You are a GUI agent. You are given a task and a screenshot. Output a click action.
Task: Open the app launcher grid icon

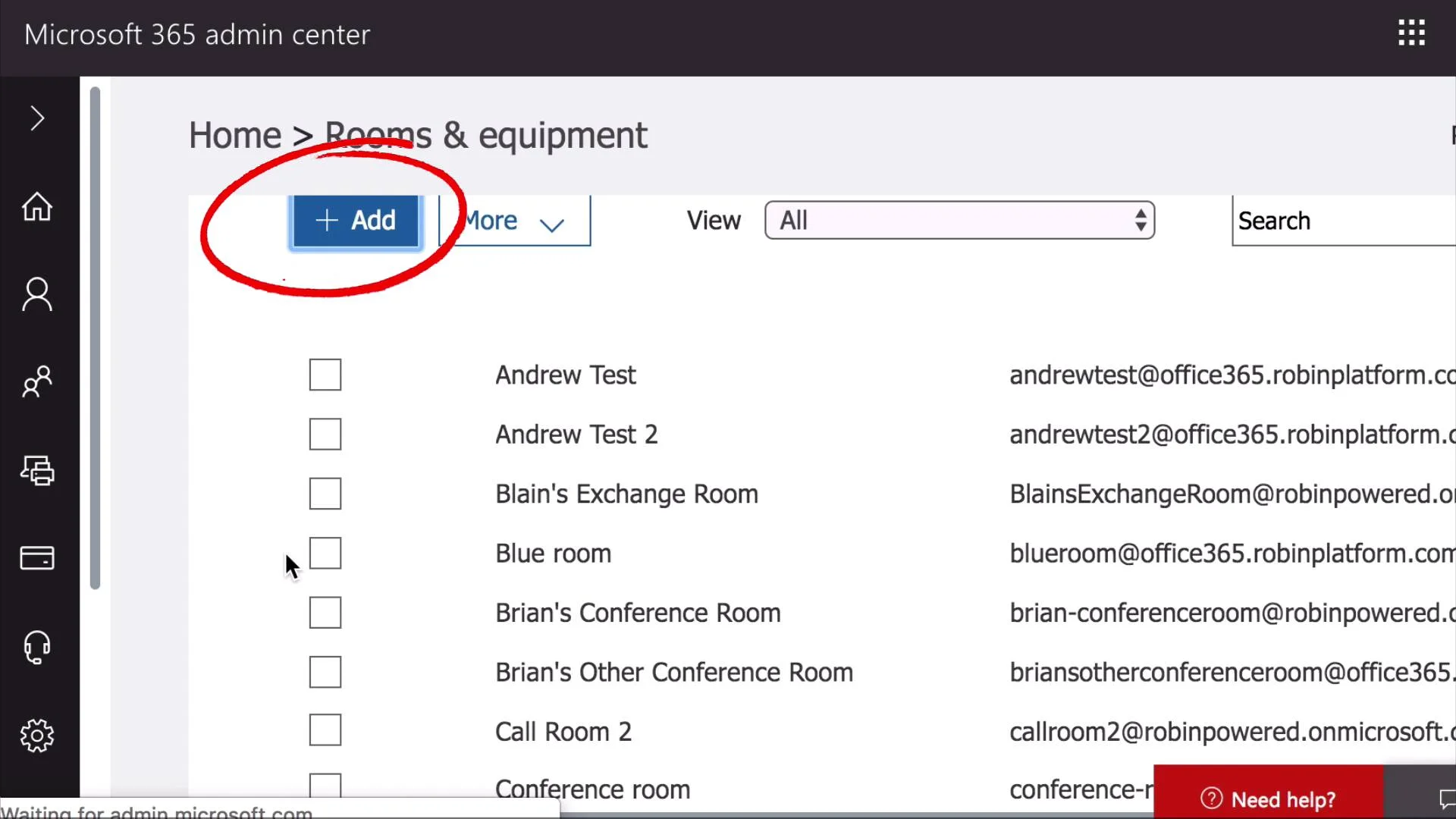(1412, 33)
